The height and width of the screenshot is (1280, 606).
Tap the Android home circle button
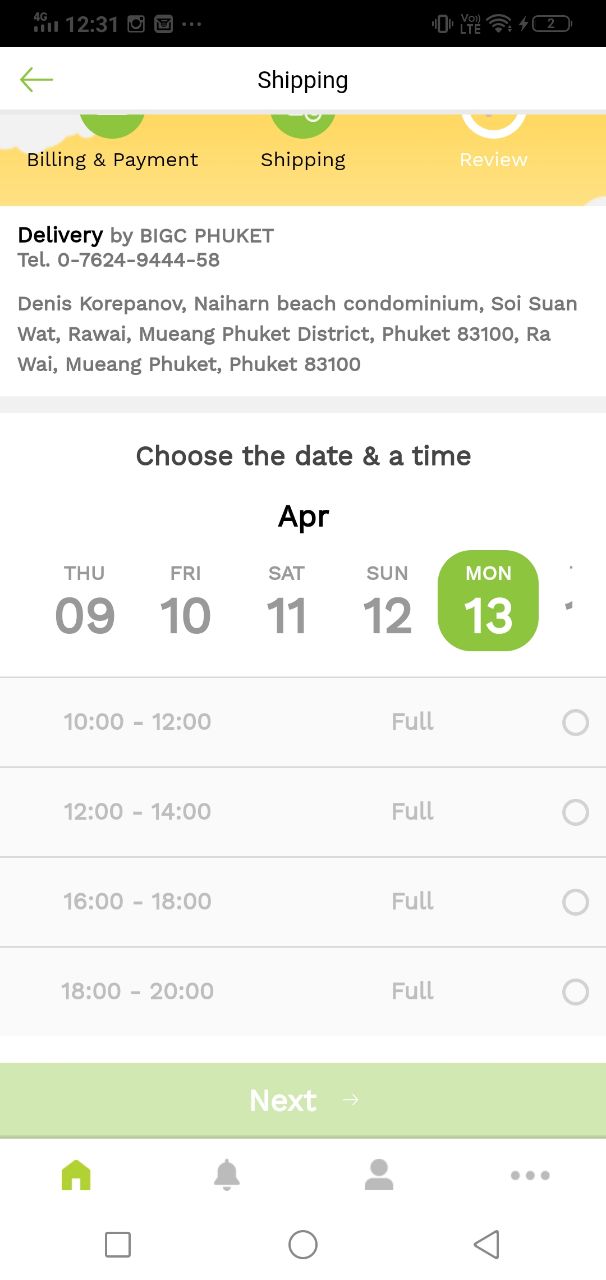point(303,1244)
